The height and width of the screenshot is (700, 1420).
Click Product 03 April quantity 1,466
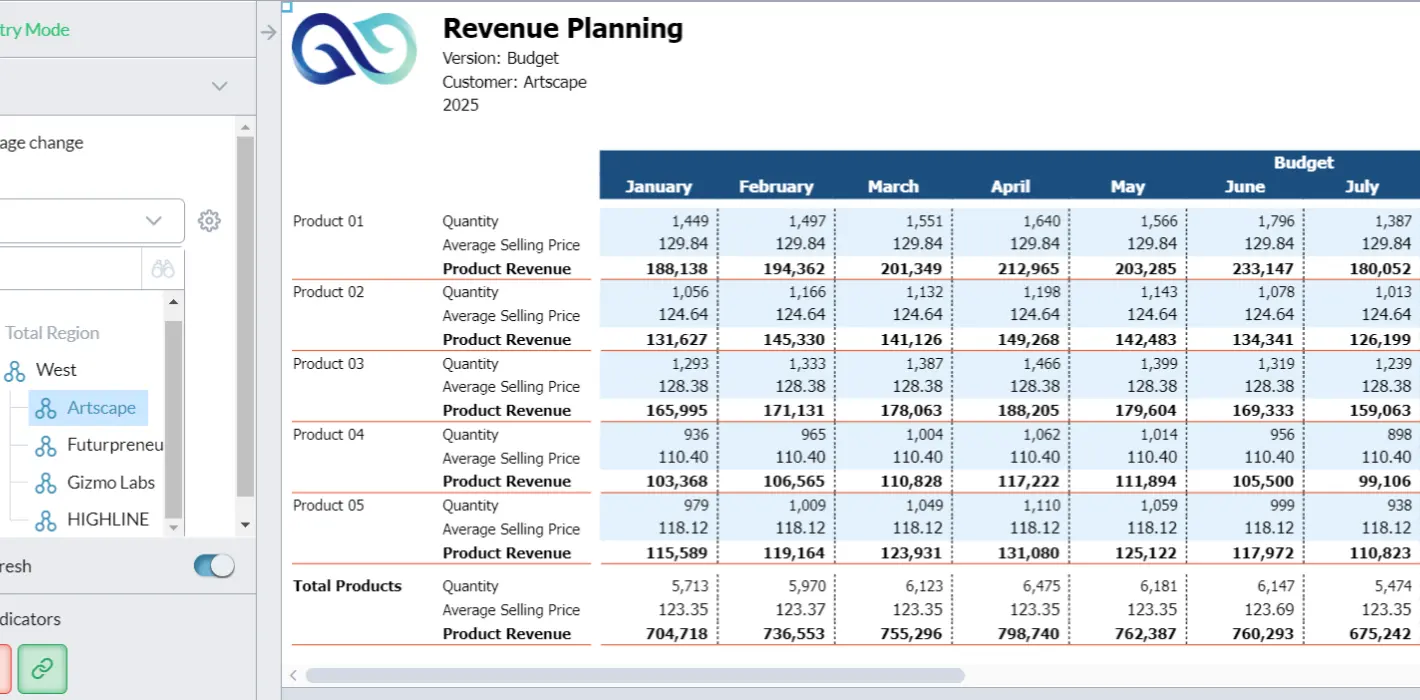pos(1042,363)
